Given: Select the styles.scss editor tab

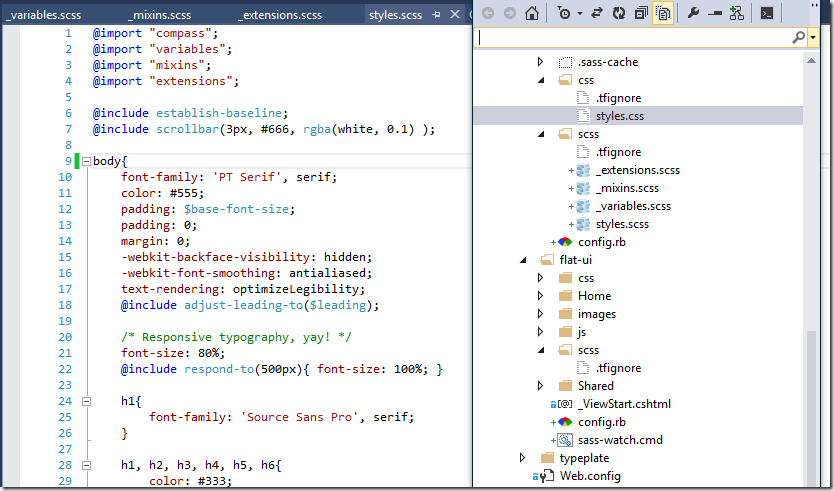Looking at the screenshot, I should tap(395, 15).
